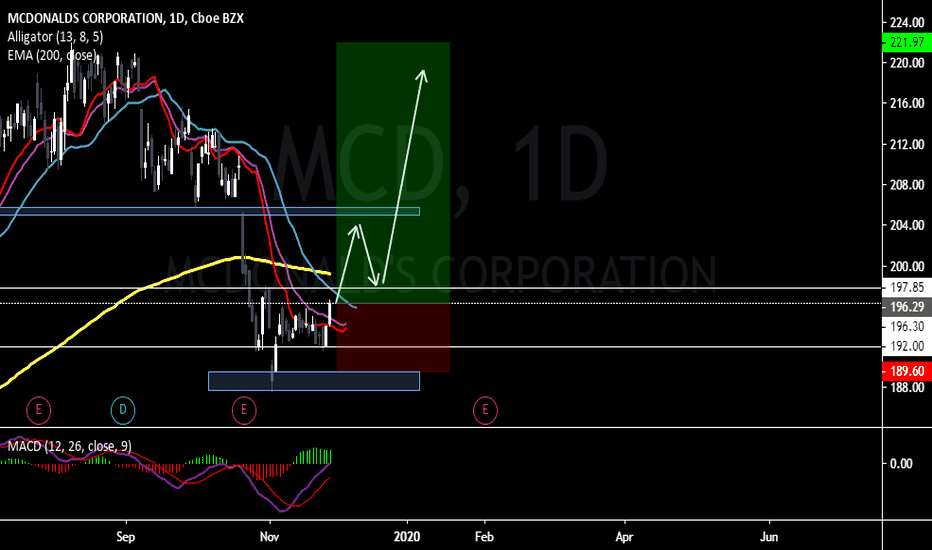Click the 208.00 price axis label
The height and width of the screenshot is (550, 932).
(x=907, y=185)
